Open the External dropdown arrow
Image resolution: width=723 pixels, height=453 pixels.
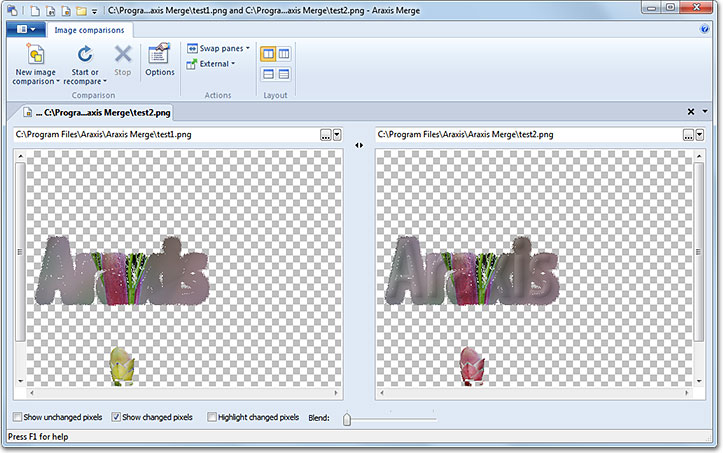click(233, 64)
